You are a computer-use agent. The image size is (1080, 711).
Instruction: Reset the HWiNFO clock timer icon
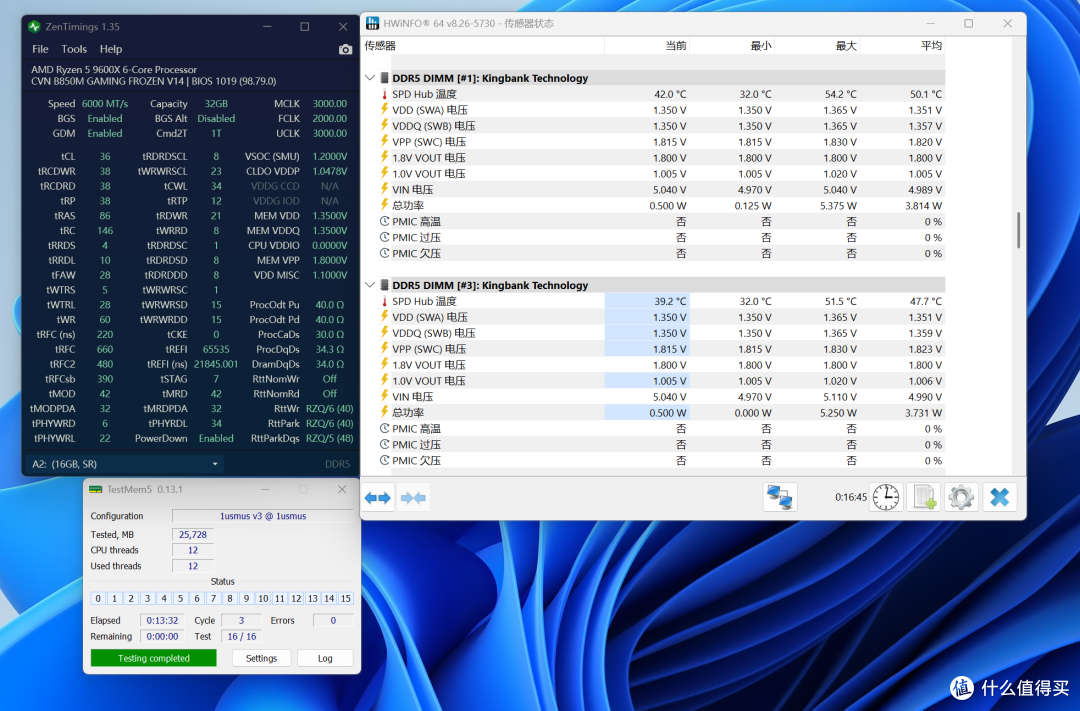pos(886,497)
